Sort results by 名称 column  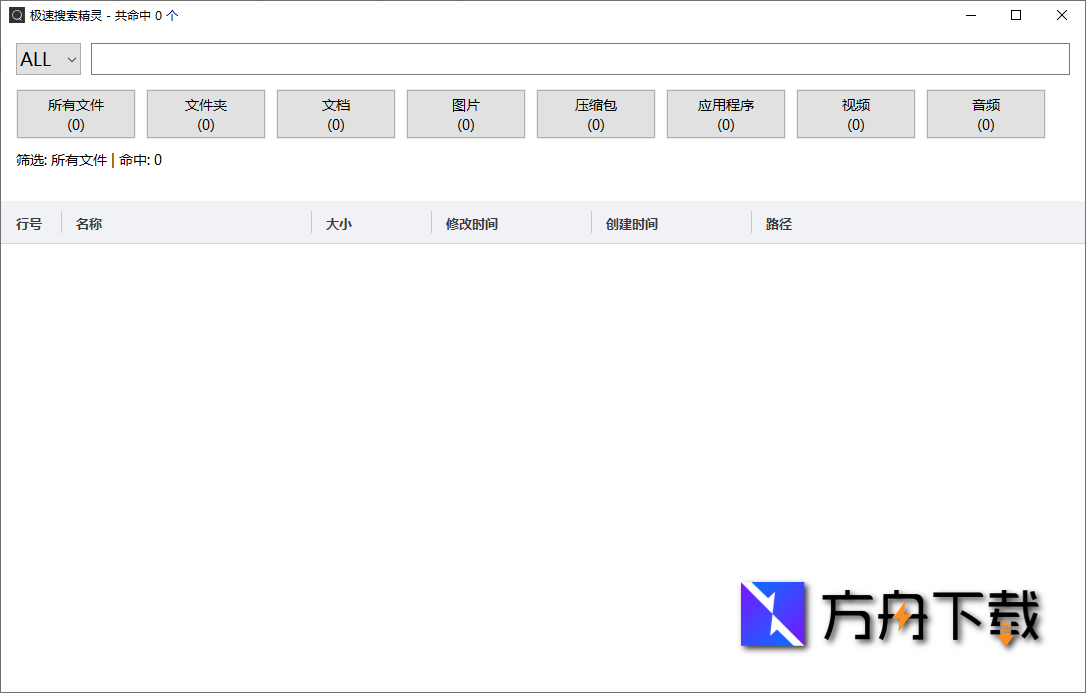[x=89, y=223]
